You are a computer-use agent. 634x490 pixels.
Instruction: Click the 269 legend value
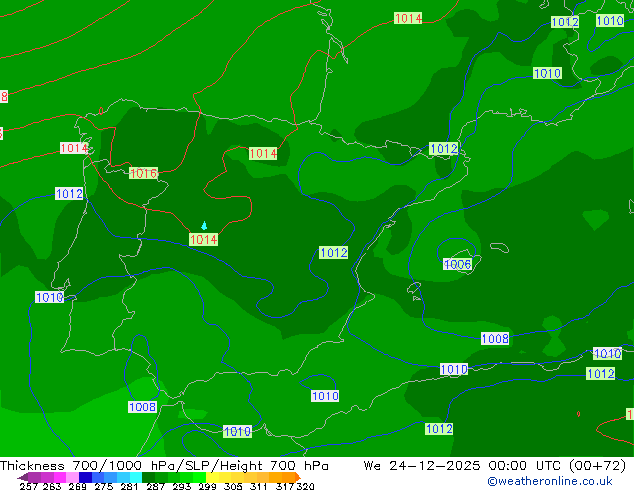tap(77, 486)
